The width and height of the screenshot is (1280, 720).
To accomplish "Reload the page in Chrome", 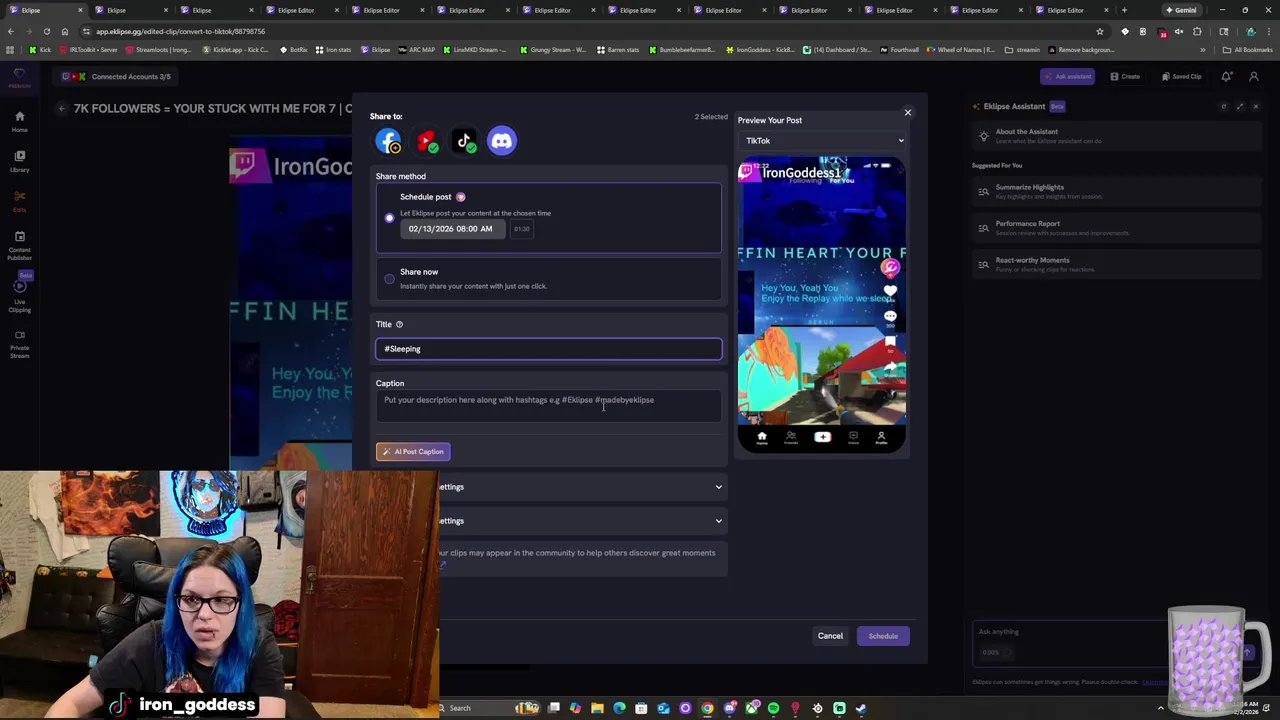I will 46,31.
